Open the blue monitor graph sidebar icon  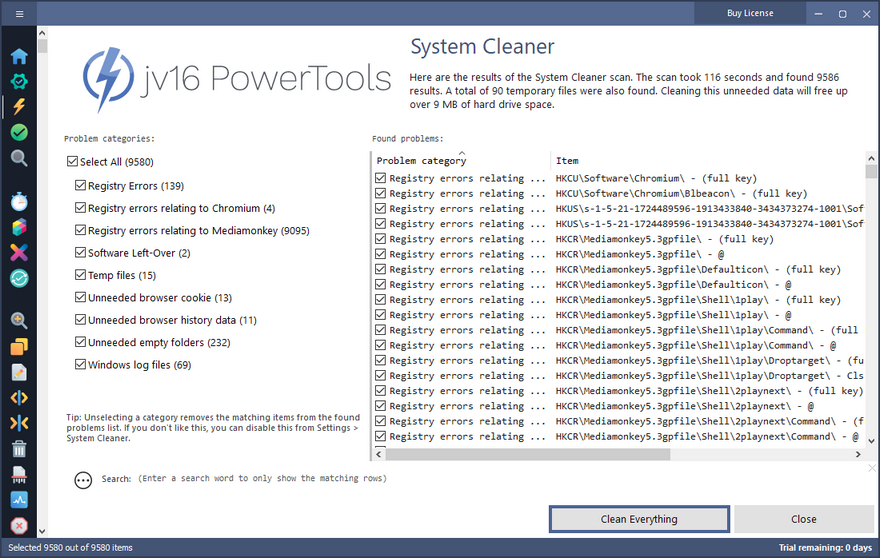tap(19, 500)
